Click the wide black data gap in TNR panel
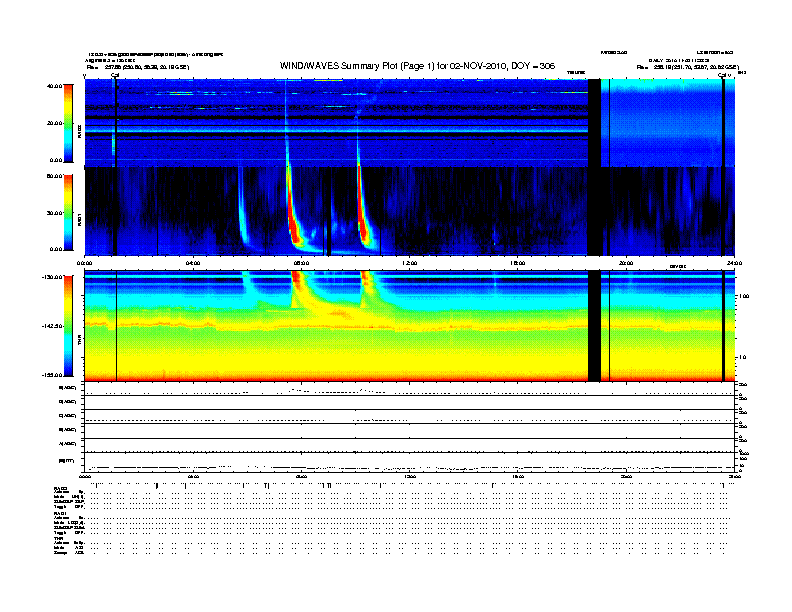The width and height of the screenshot is (792, 612). tap(595, 326)
